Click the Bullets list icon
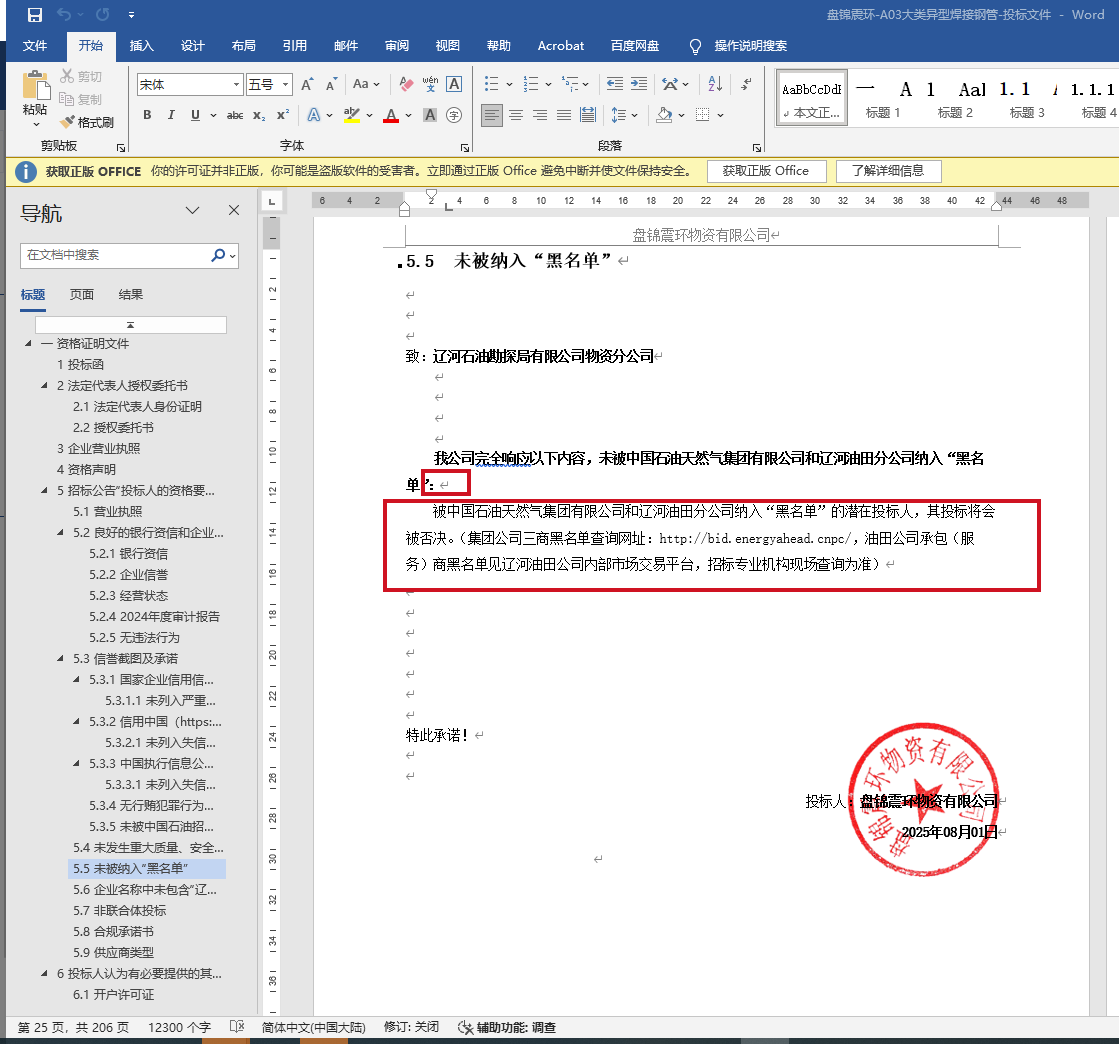The height and width of the screenshot is (1044, 1119). coord(492,84)
